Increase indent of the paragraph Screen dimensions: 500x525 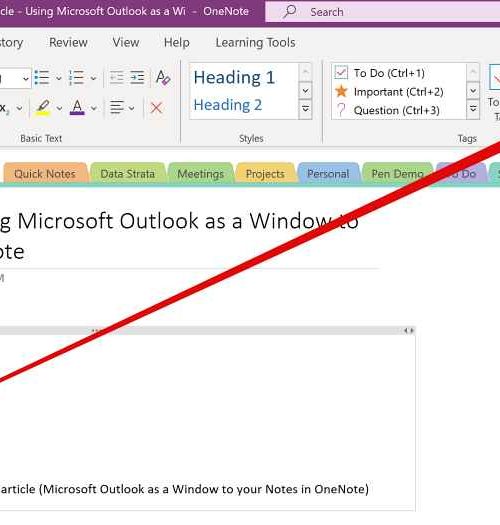point(137,78)
